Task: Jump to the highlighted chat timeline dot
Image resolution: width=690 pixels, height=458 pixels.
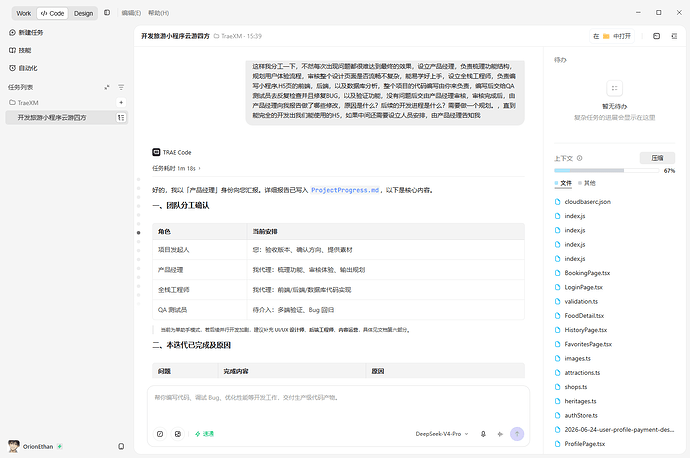Action: [138, 233]
